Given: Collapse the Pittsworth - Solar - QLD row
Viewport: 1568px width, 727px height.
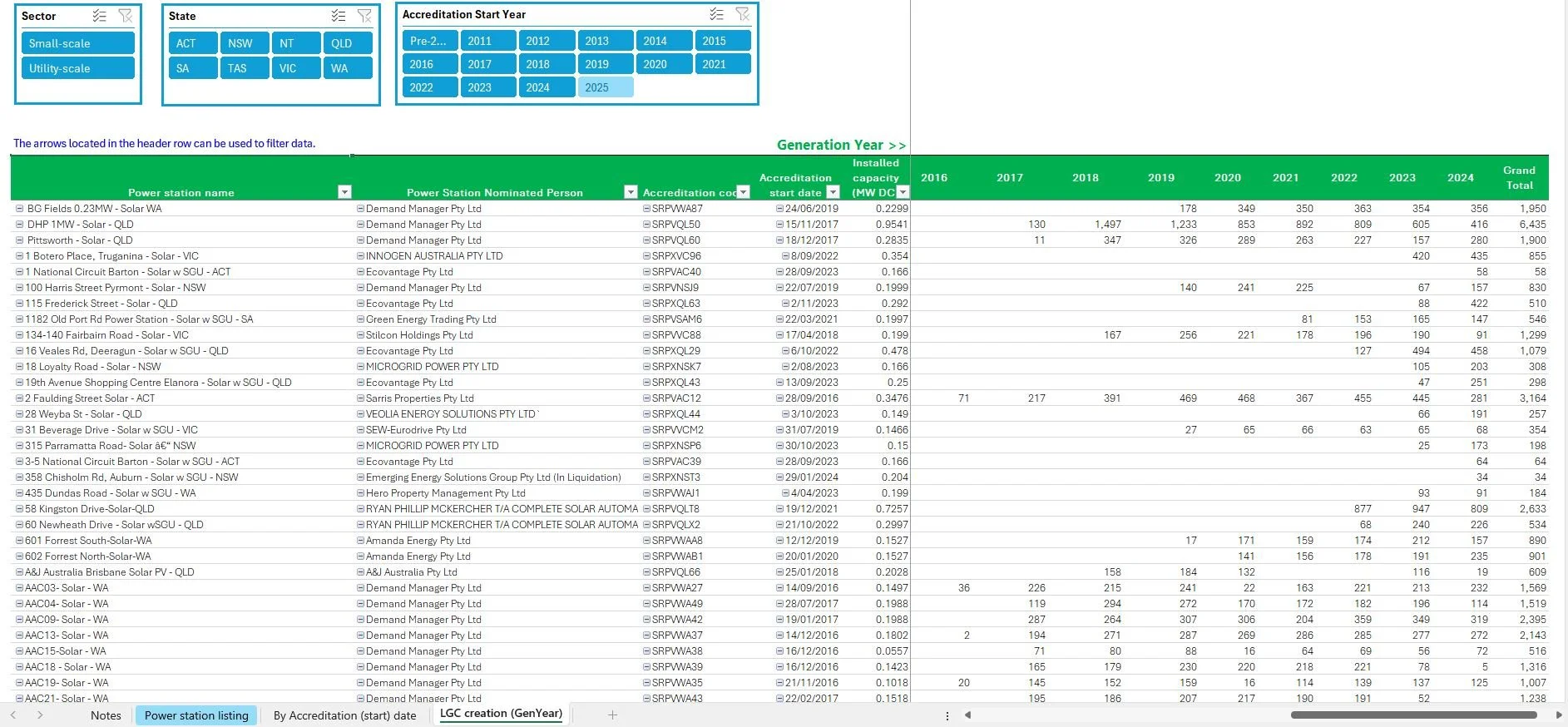Looking at the screenshot, I should [x=20, y=240].
